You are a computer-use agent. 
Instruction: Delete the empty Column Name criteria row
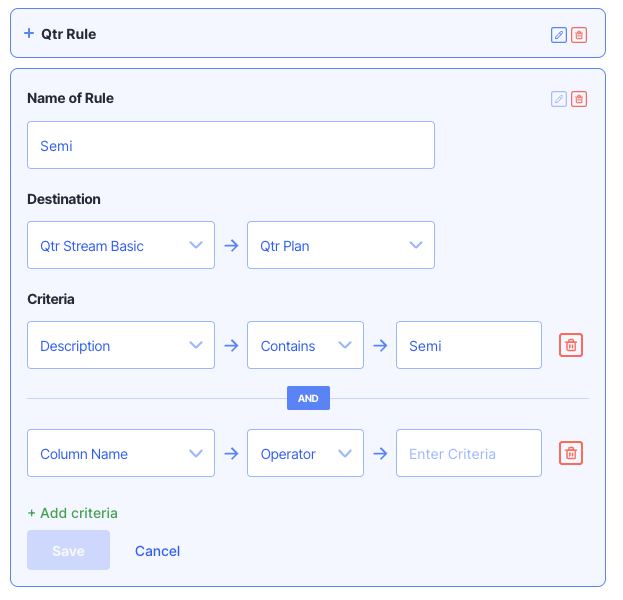(571, 453)
